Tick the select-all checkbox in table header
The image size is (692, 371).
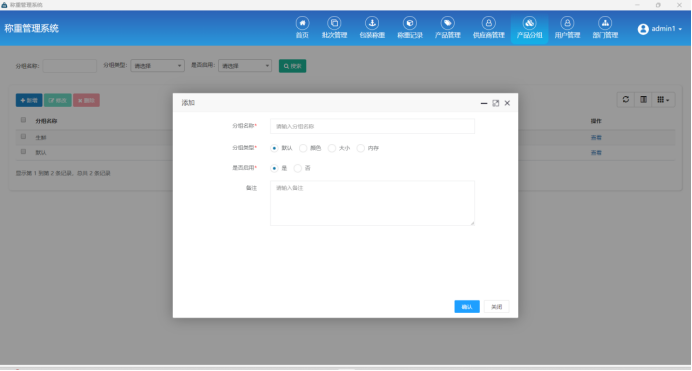(x=23, y=120)
